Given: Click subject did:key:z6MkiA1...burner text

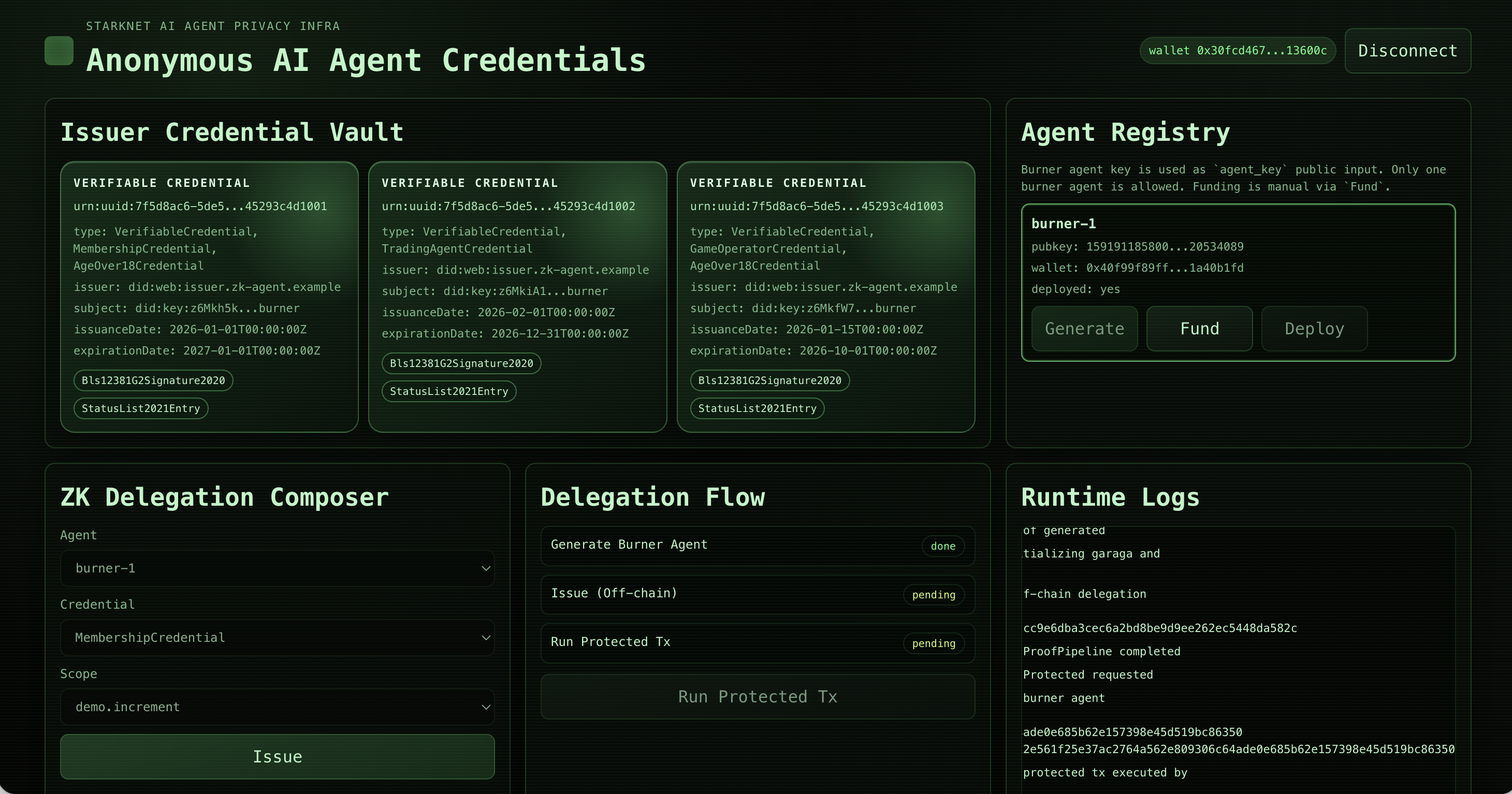Looking at the screenshot, I should point(495,291).
